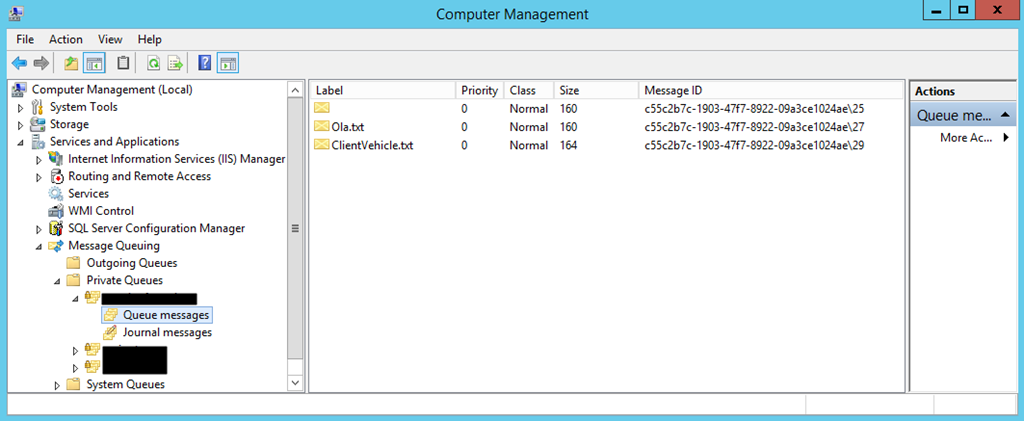Expand the System Tools node
This screenshot has width=1024, height=421.
point(20,108)
